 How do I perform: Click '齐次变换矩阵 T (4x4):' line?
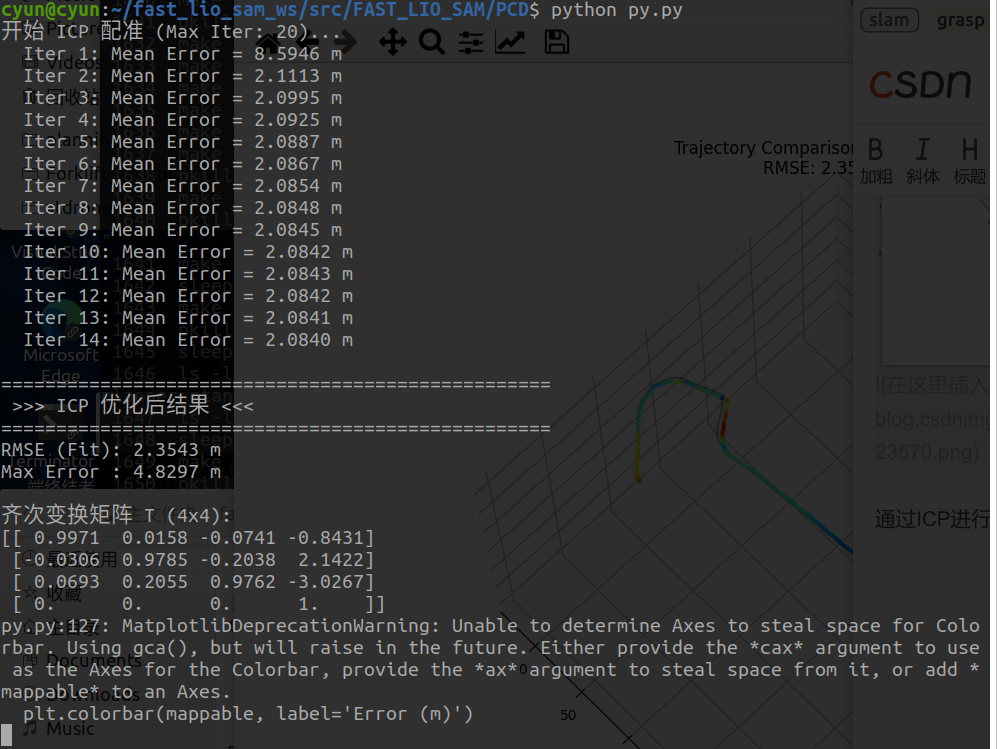click(x=116, y=515)
